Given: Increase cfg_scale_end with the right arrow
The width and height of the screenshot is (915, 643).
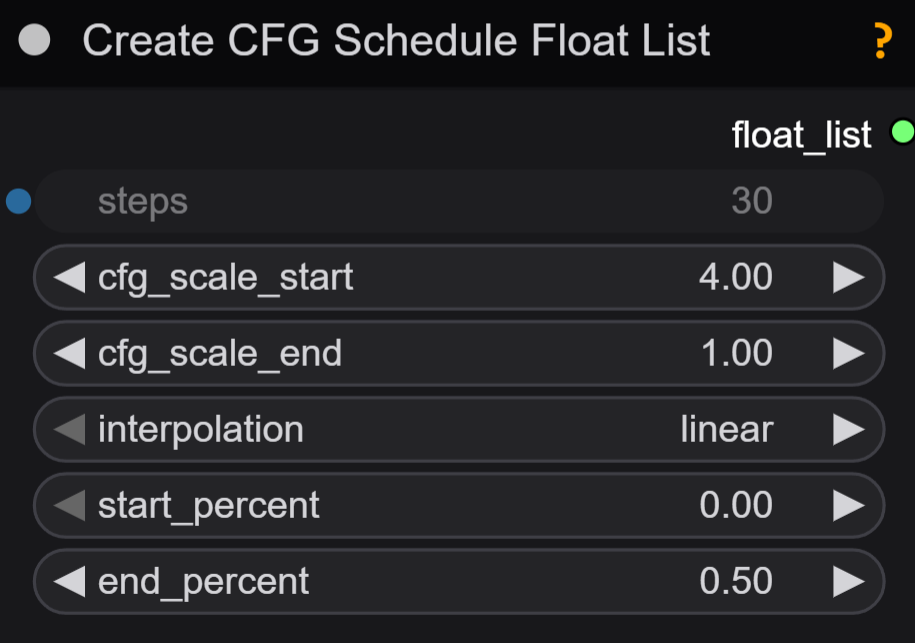Looking at the screenshot, I should pos(848,353).
